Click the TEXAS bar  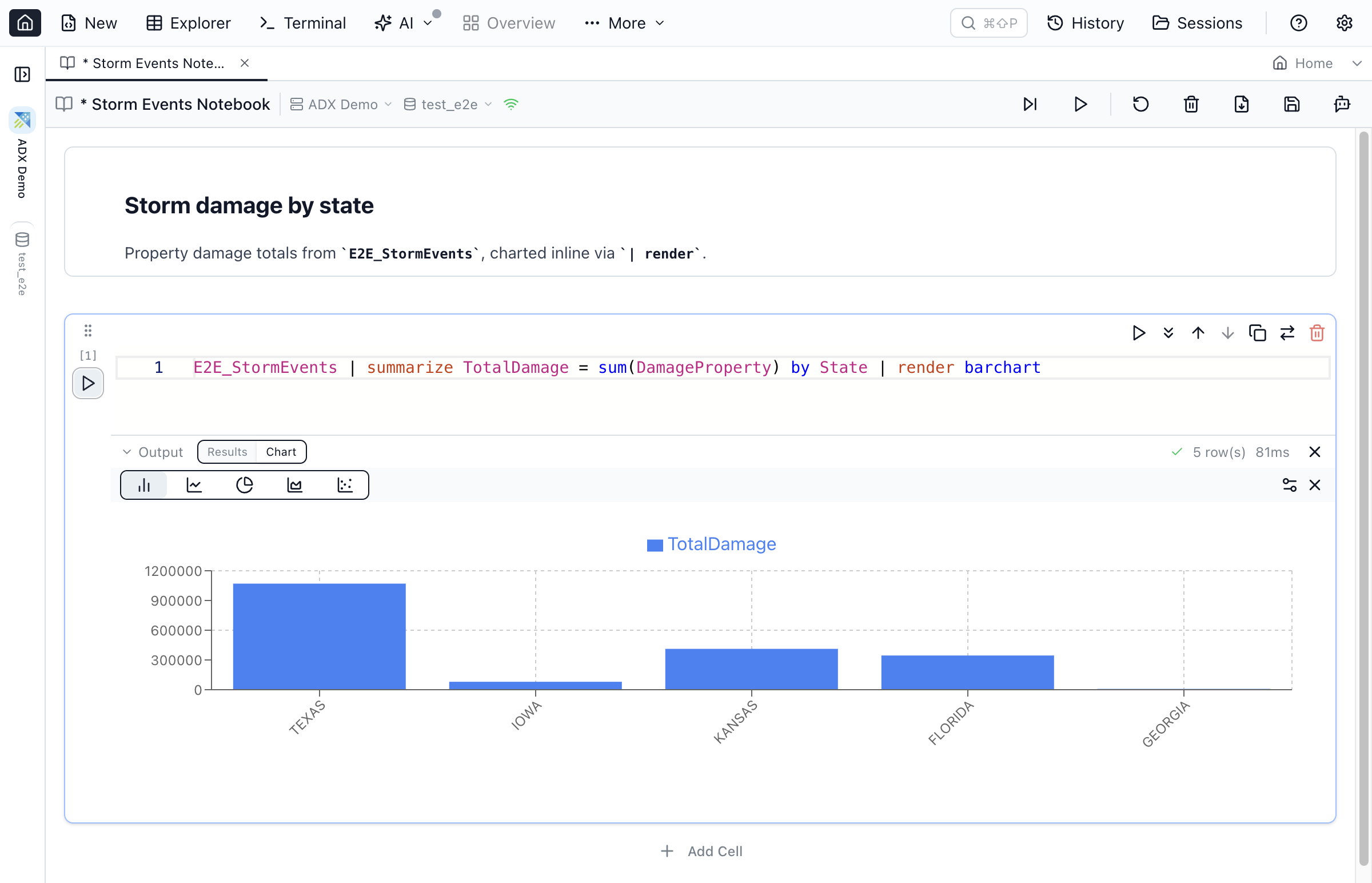click(319, 637)
